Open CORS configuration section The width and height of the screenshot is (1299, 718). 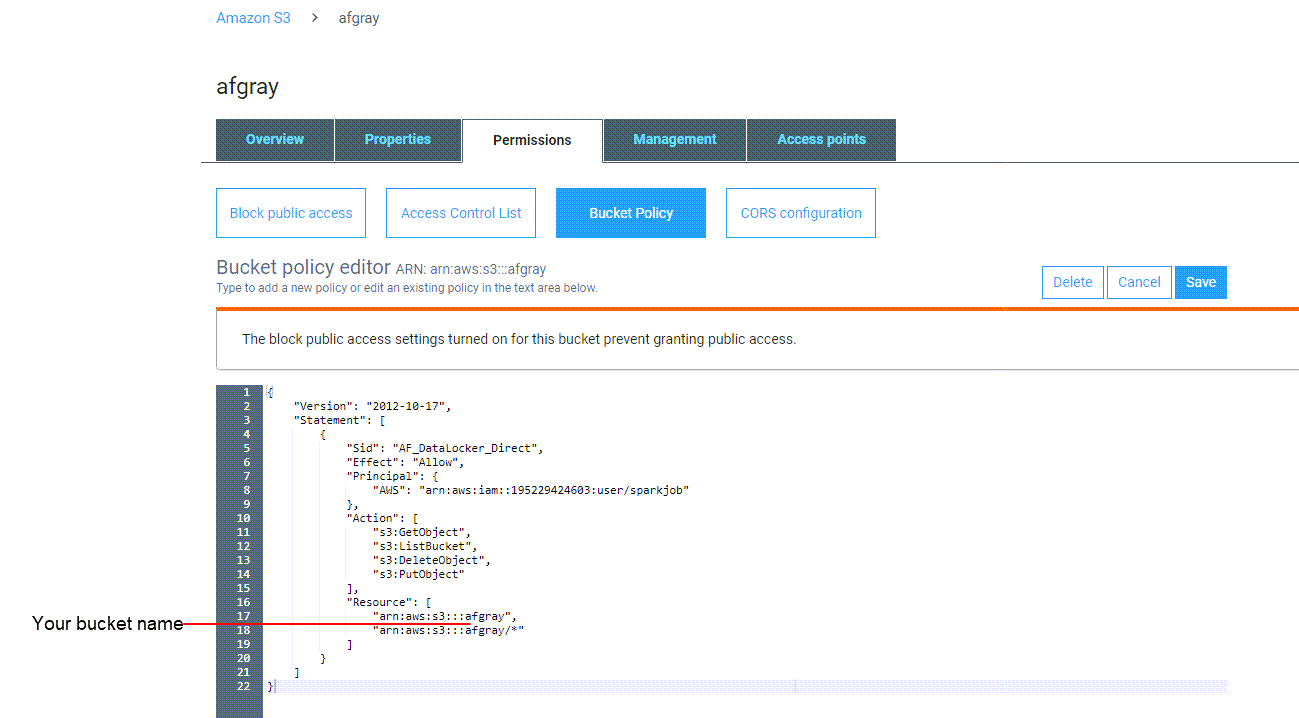click(800, 213)
